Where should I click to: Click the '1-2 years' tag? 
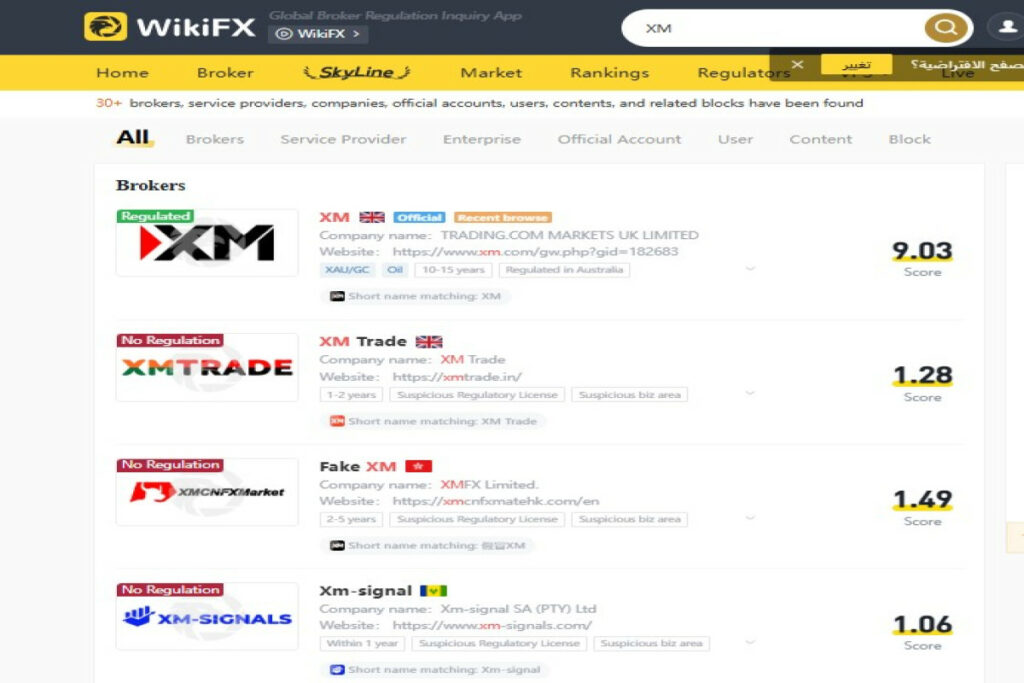[x=351, y=395]
